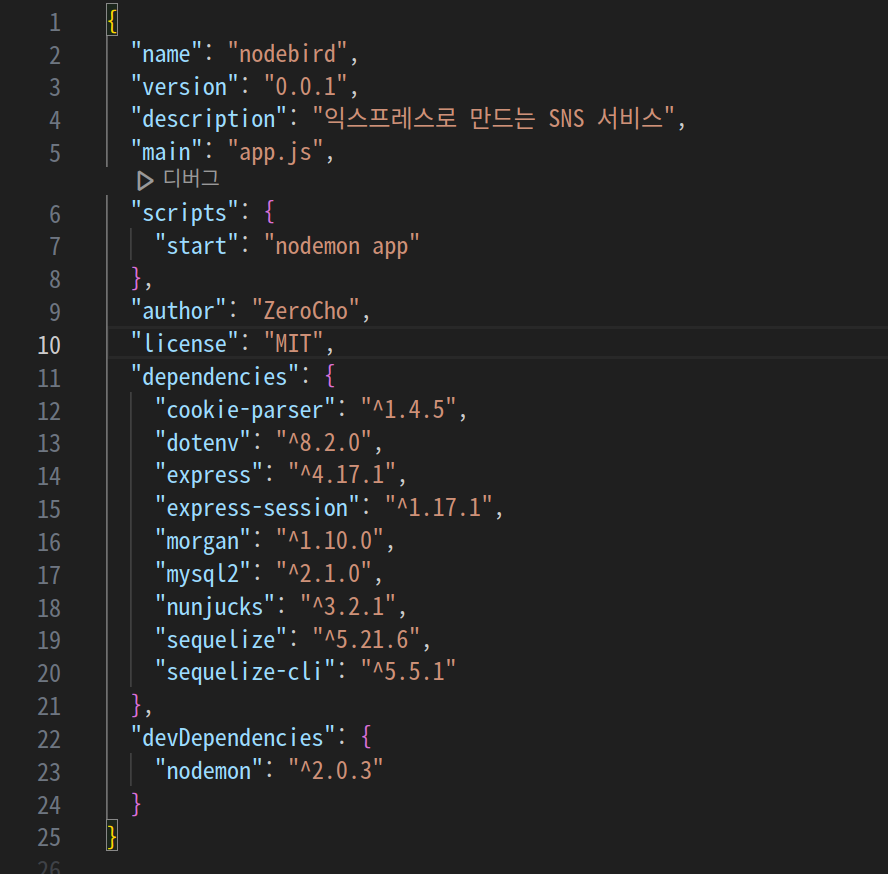Click the "dependencies" key

tap(215, 377)
